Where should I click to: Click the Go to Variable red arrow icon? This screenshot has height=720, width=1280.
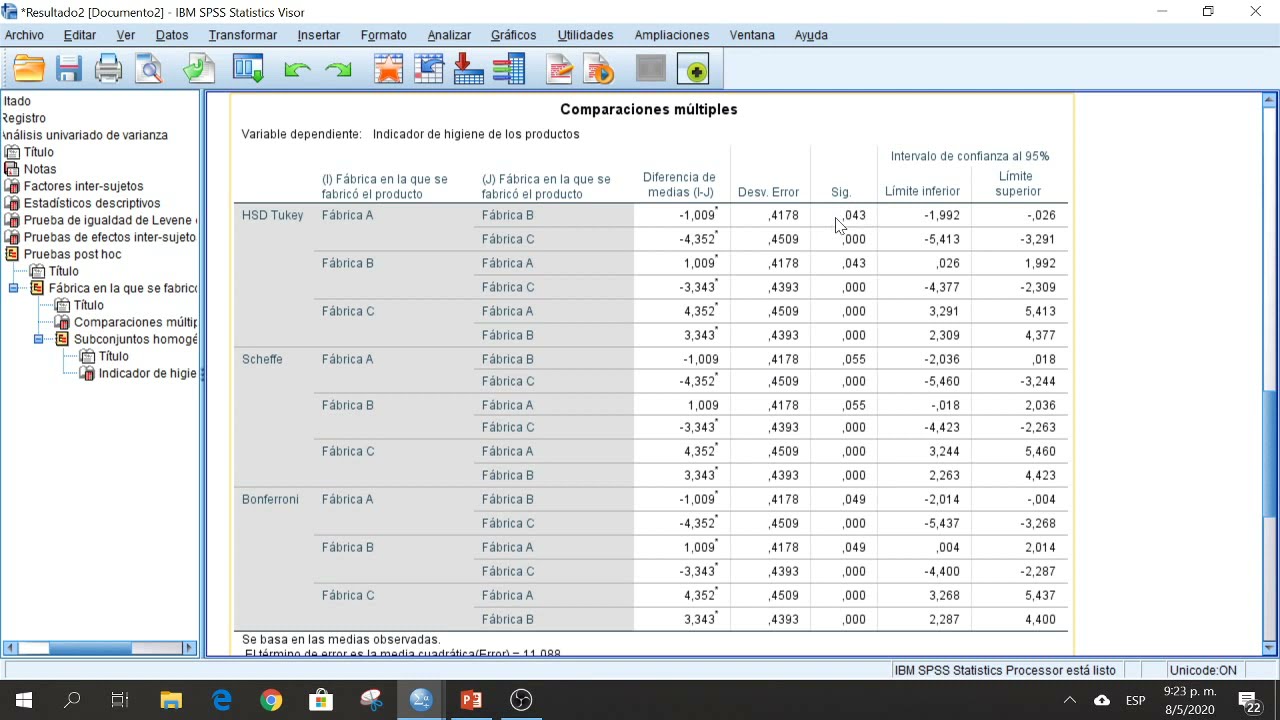click(x=468, y=69)
